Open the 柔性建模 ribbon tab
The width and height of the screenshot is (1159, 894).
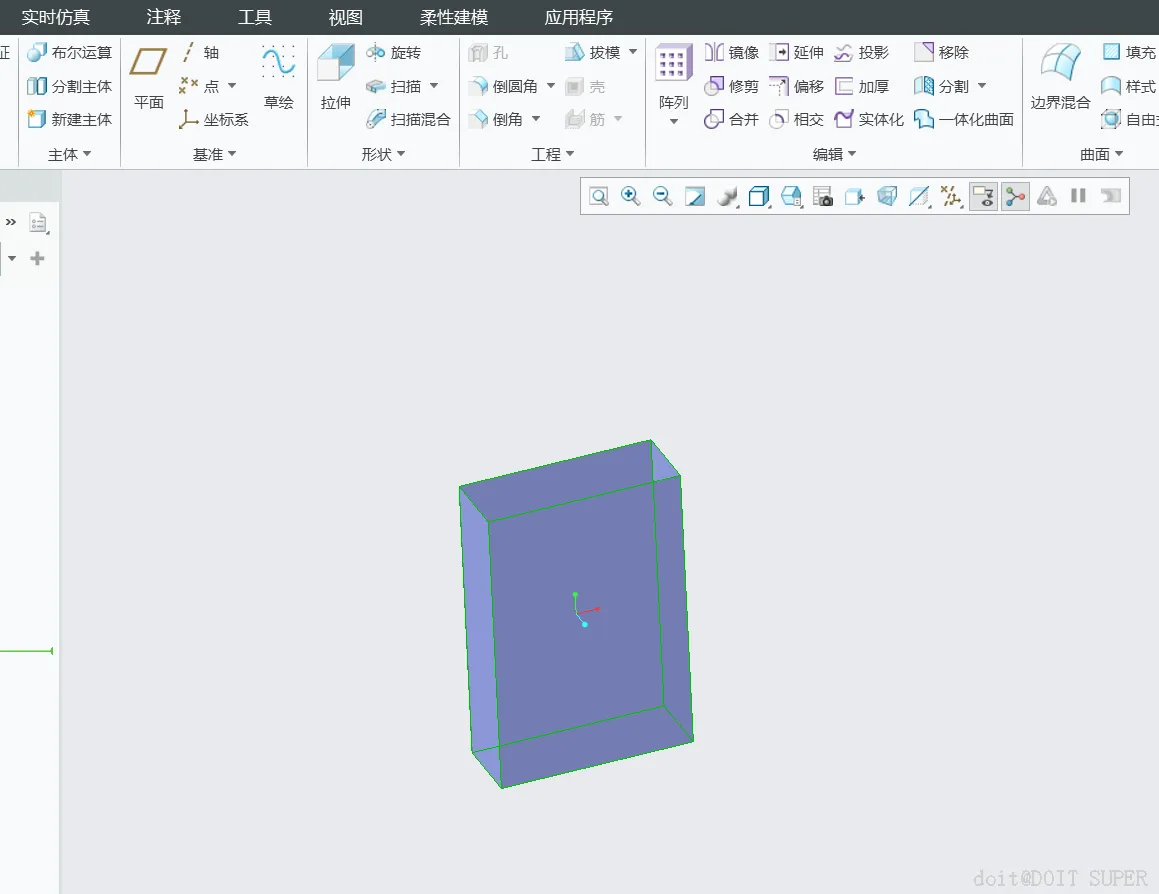point(454,17)
